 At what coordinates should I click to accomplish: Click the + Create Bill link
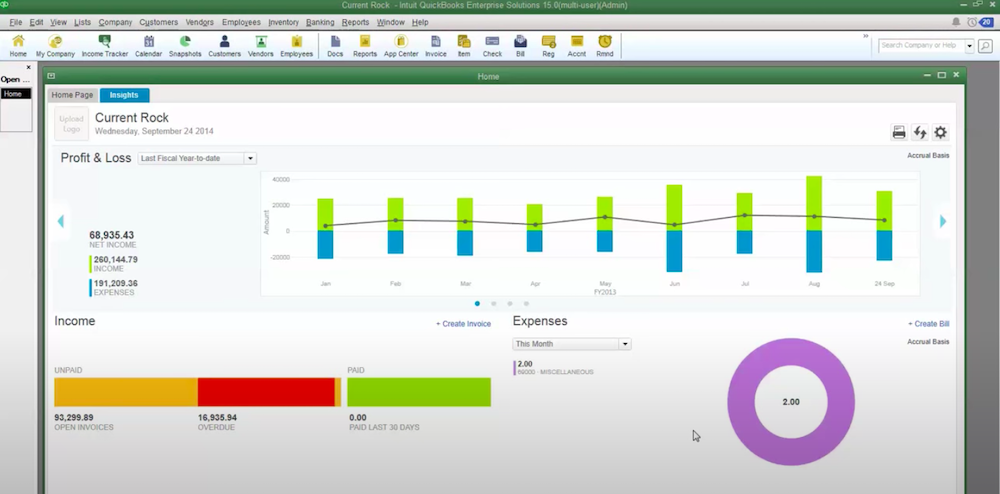[x=929, y=324]
